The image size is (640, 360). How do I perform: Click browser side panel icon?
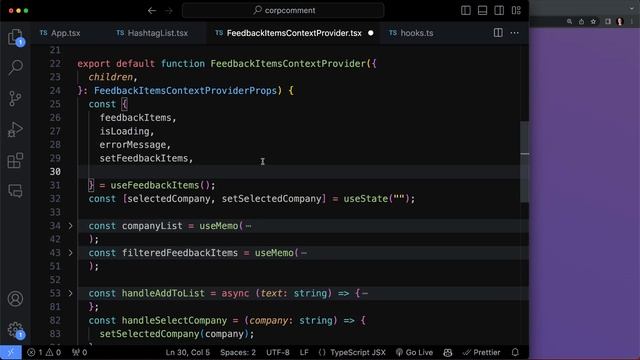[608, 22]
